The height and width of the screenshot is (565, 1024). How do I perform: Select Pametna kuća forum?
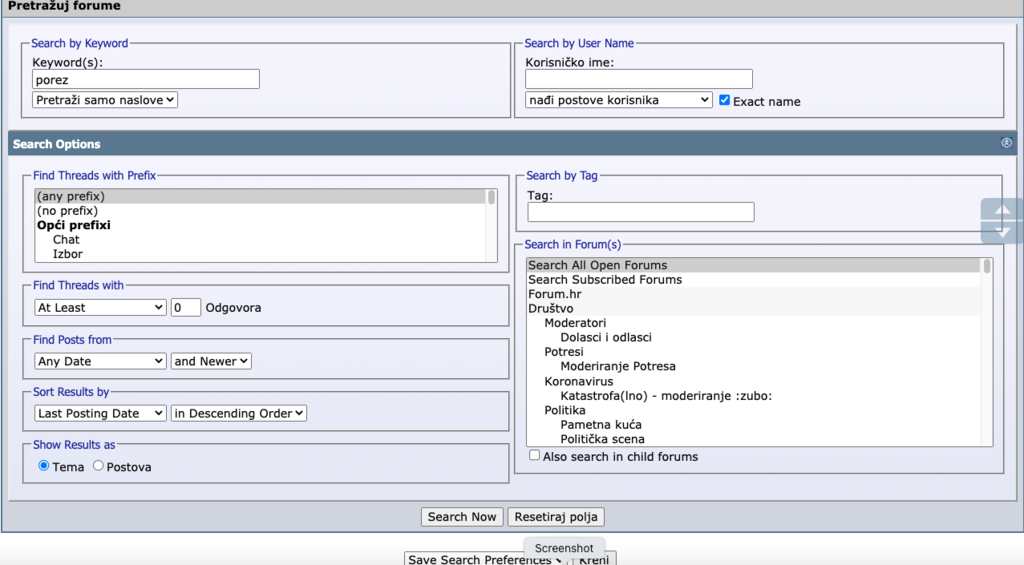(754, 425)
